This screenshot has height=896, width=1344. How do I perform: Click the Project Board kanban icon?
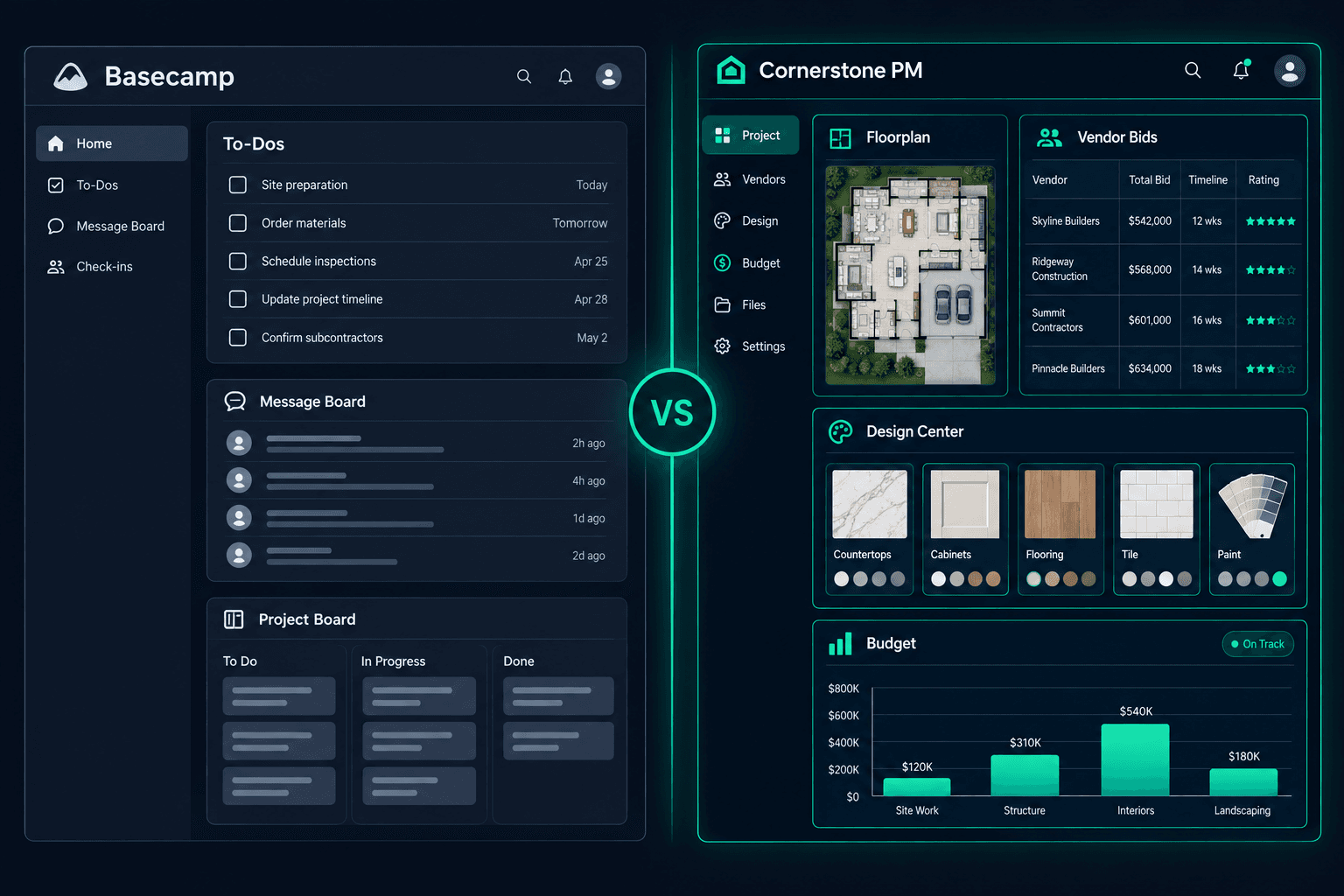(x=234, y=619)
